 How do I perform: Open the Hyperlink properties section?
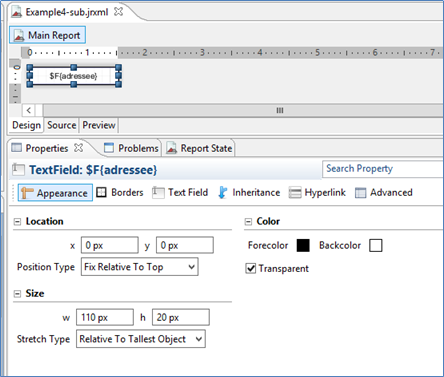pos(317,193)
